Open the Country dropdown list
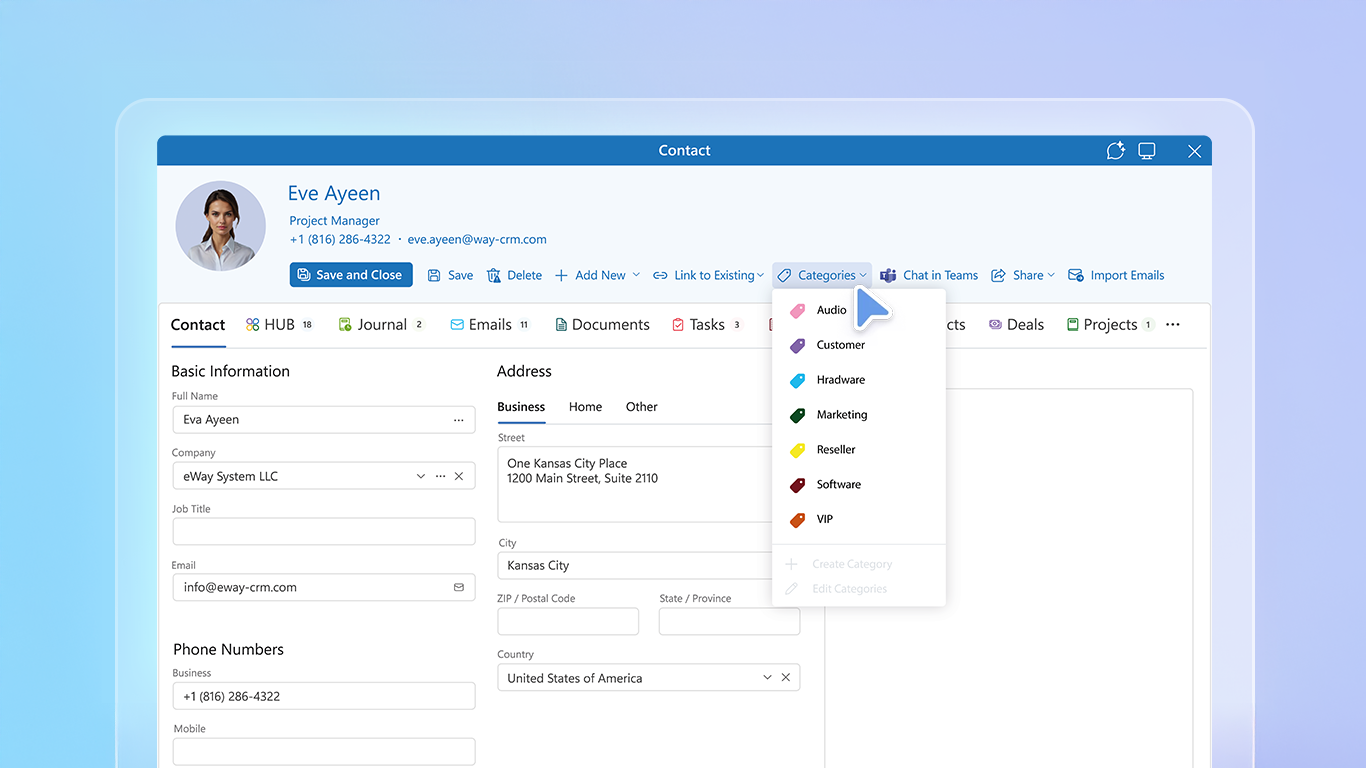 tap(767, 678)
